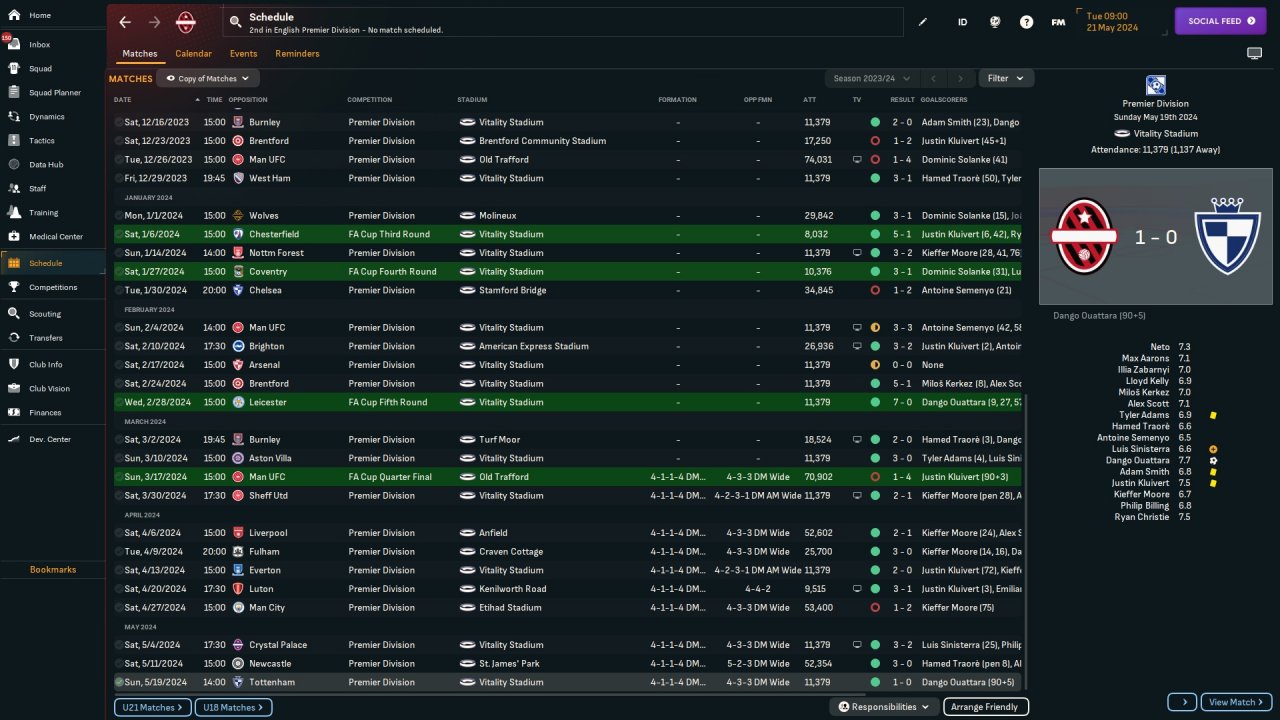Screen dimensions: 1280x720
Task: Open the help question mark icon
Action: [x=1026, y=22]
